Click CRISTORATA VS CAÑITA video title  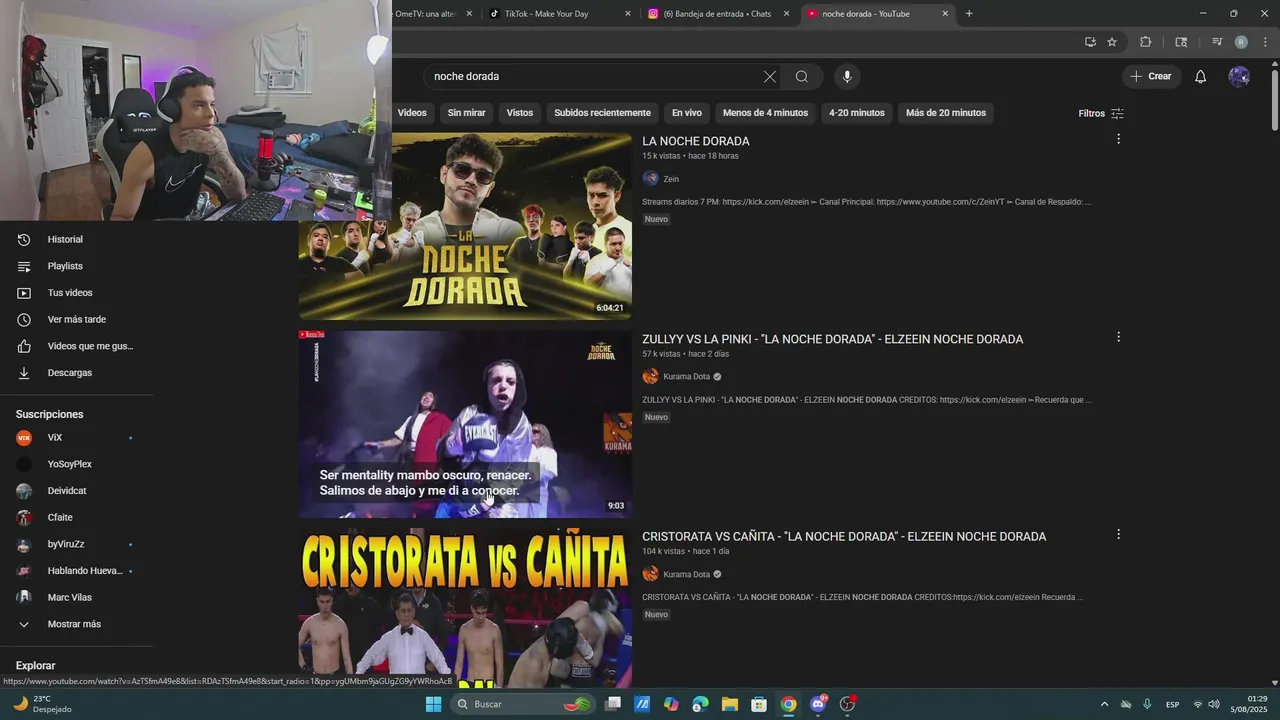pos(844,537)
